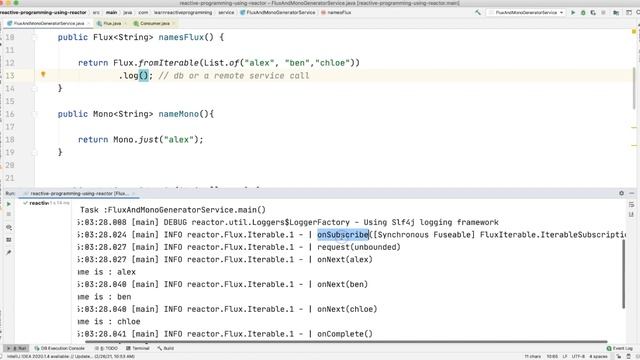
Task: Run the application with the green play icon
Action: coord(573,13)
